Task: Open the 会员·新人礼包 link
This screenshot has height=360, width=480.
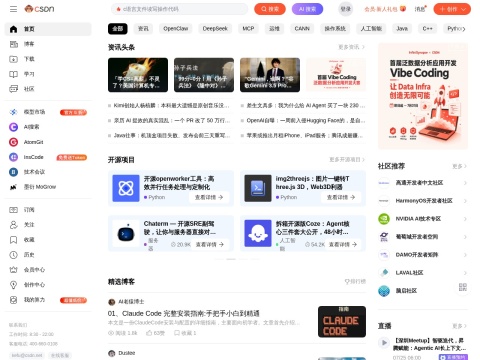Action: click(385, 9)
